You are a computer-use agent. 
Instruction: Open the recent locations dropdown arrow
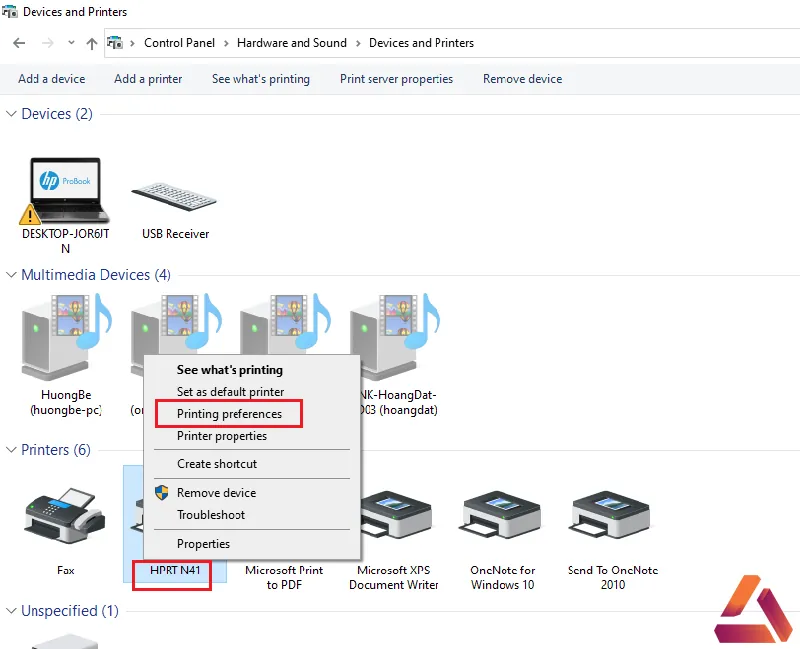pos(71,43)
